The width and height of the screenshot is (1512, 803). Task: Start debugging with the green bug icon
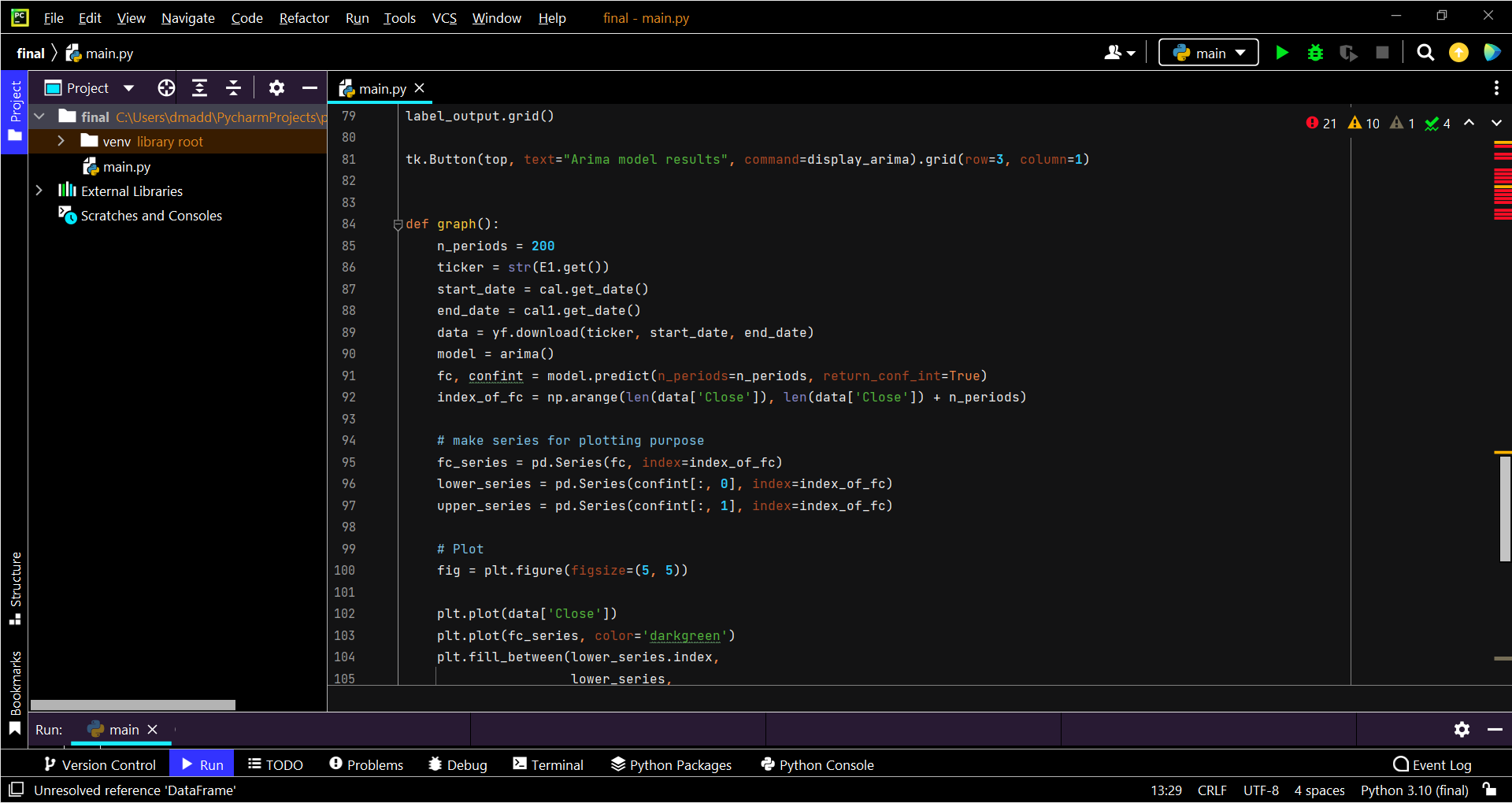tap(1315, 53)
